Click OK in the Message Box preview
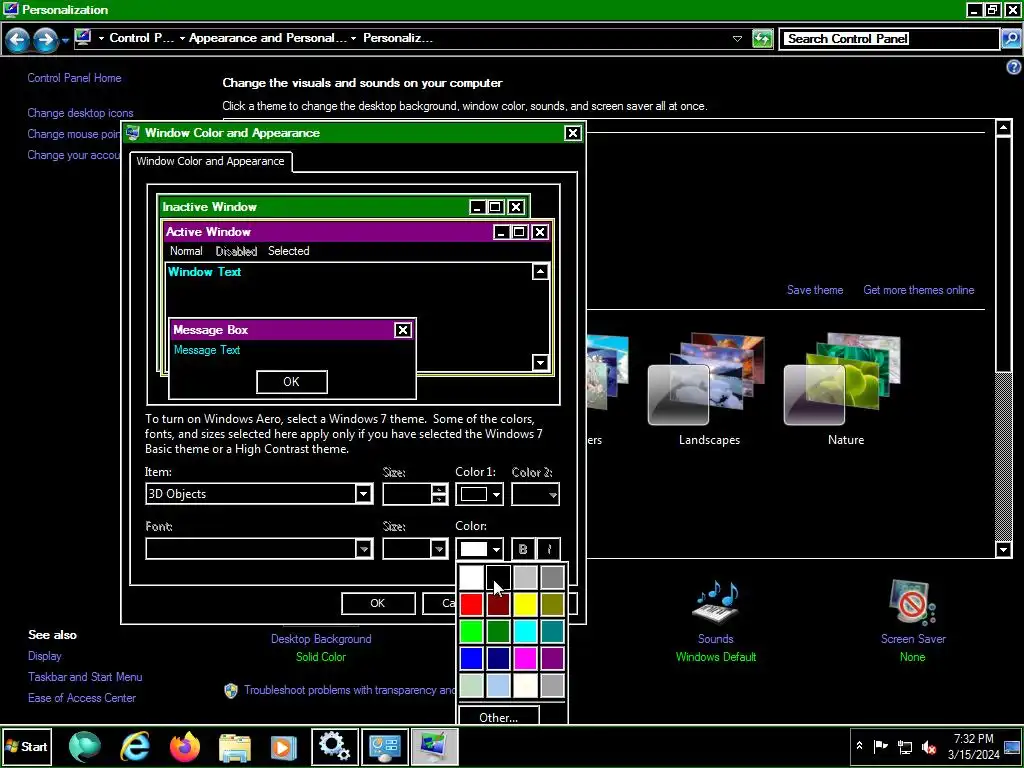The width and height of the screenshot is (1024, 768). [x=291, y=381]
